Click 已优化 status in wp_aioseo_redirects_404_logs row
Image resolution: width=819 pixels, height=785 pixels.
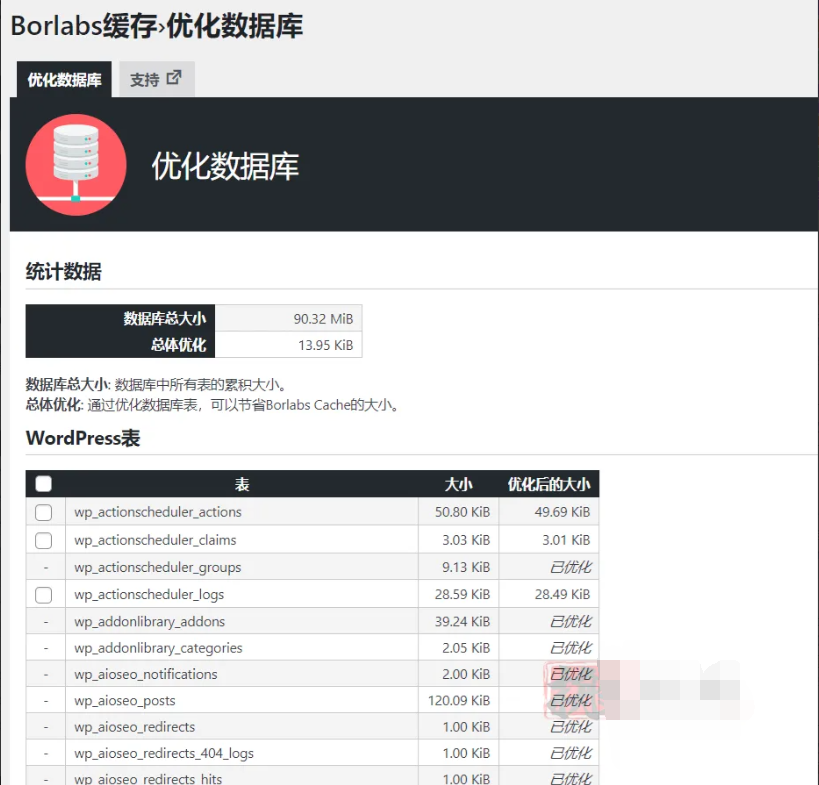(x=570, y=753)
